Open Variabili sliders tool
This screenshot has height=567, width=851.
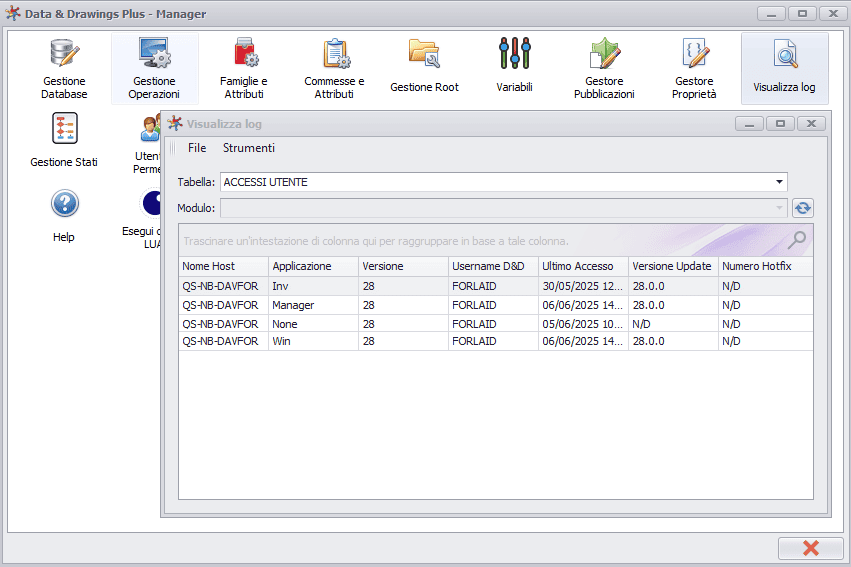(x=515, y=68)
